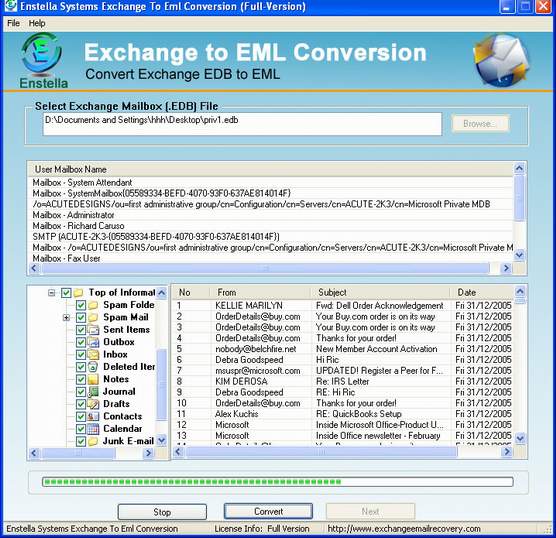Select email from KELLIE MARILYN
This screenshot has width=556, height=538.
pos(343,305)
